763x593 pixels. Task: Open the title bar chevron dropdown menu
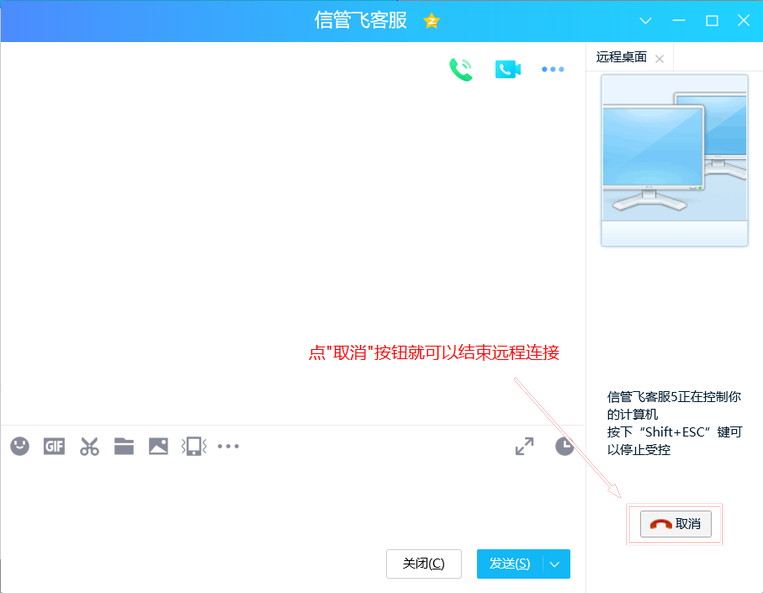(x=647, y=21)
